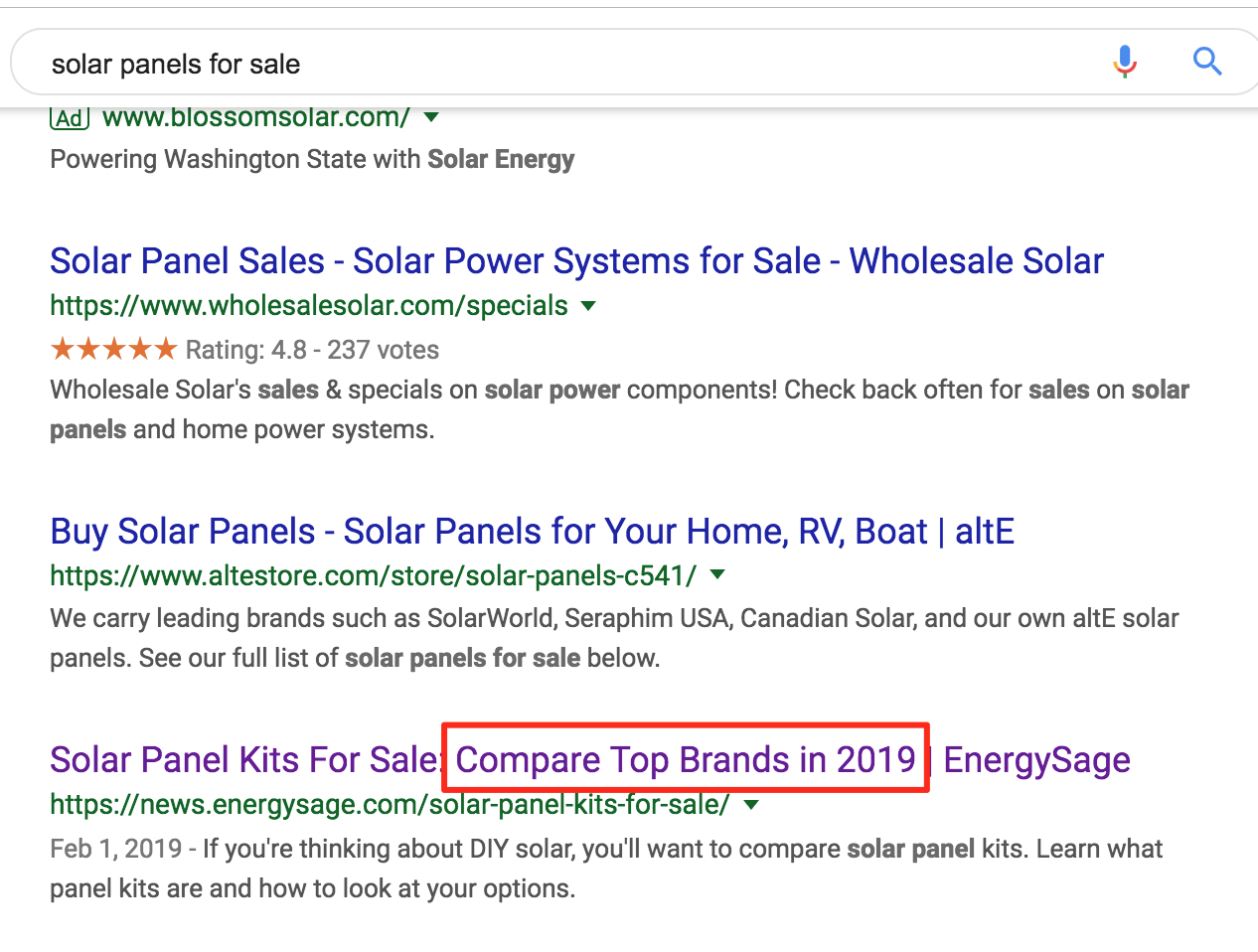Click 'Powering Washington State with Solar Energy' ad text
The height and width of the screenshot is (952, 1258).
312,159
